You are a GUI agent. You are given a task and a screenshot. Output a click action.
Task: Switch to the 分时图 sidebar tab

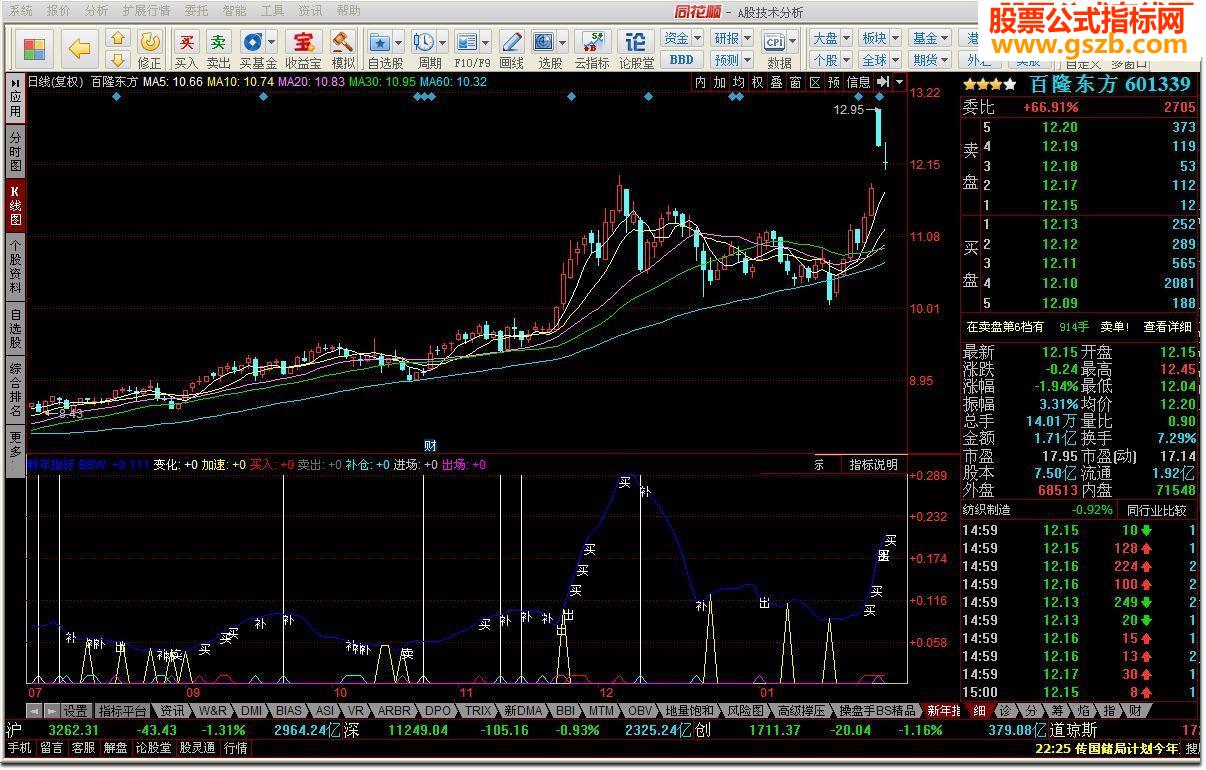[15, 150]
